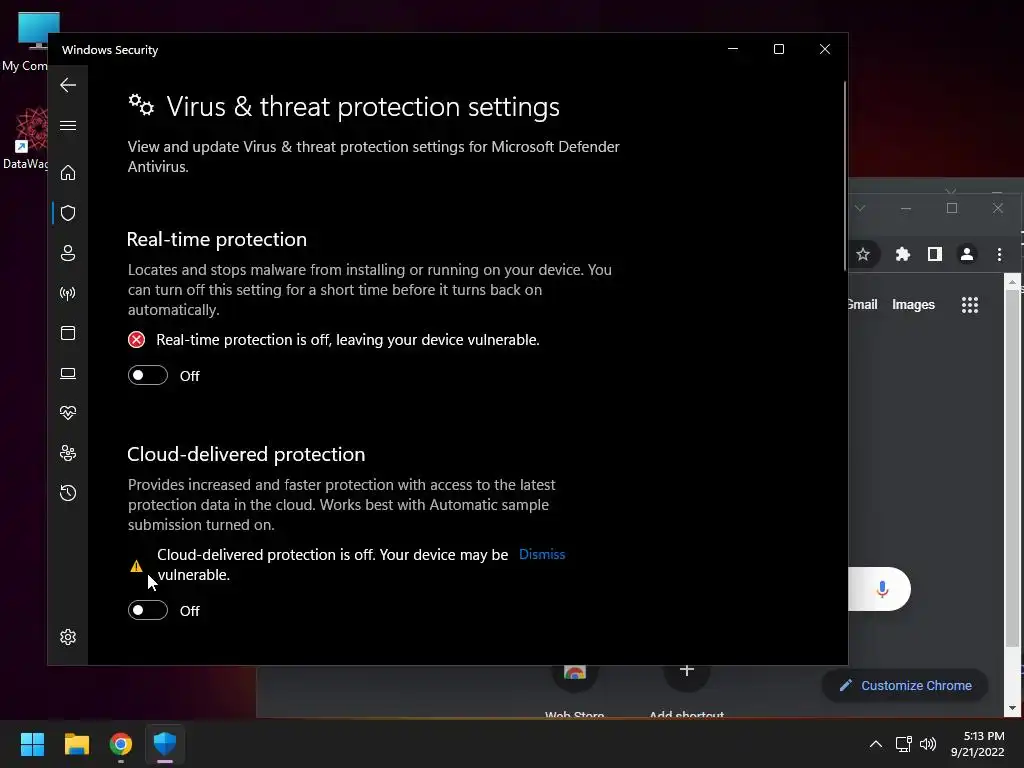The width and height of the screenshot is (1024, 768).
Task: Select the DataWag desktop shortcut
Action: coord(26,138)
